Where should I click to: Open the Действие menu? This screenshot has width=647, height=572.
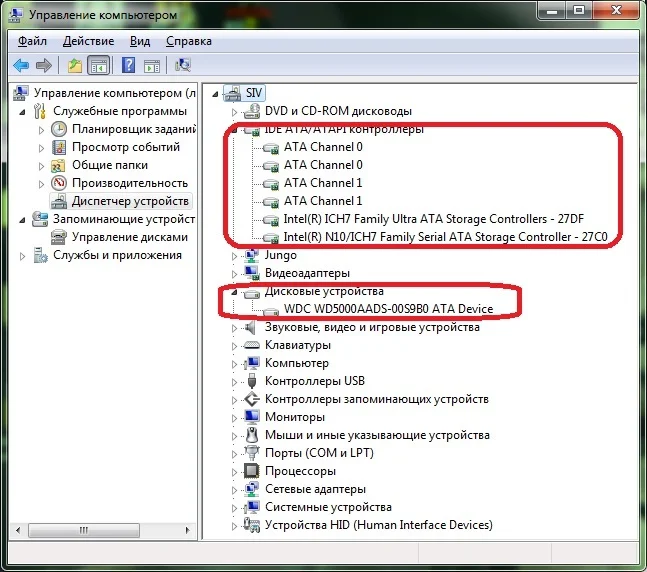pos(88,41)
